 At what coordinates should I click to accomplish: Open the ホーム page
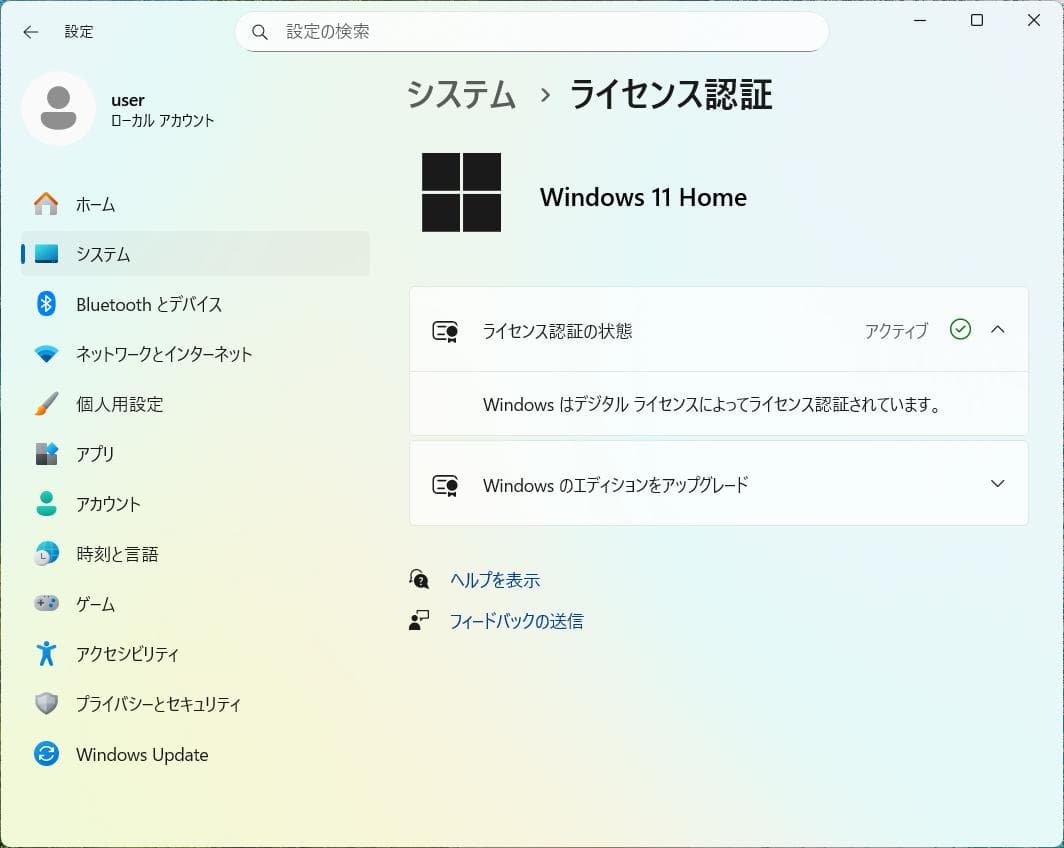[195, 204]
